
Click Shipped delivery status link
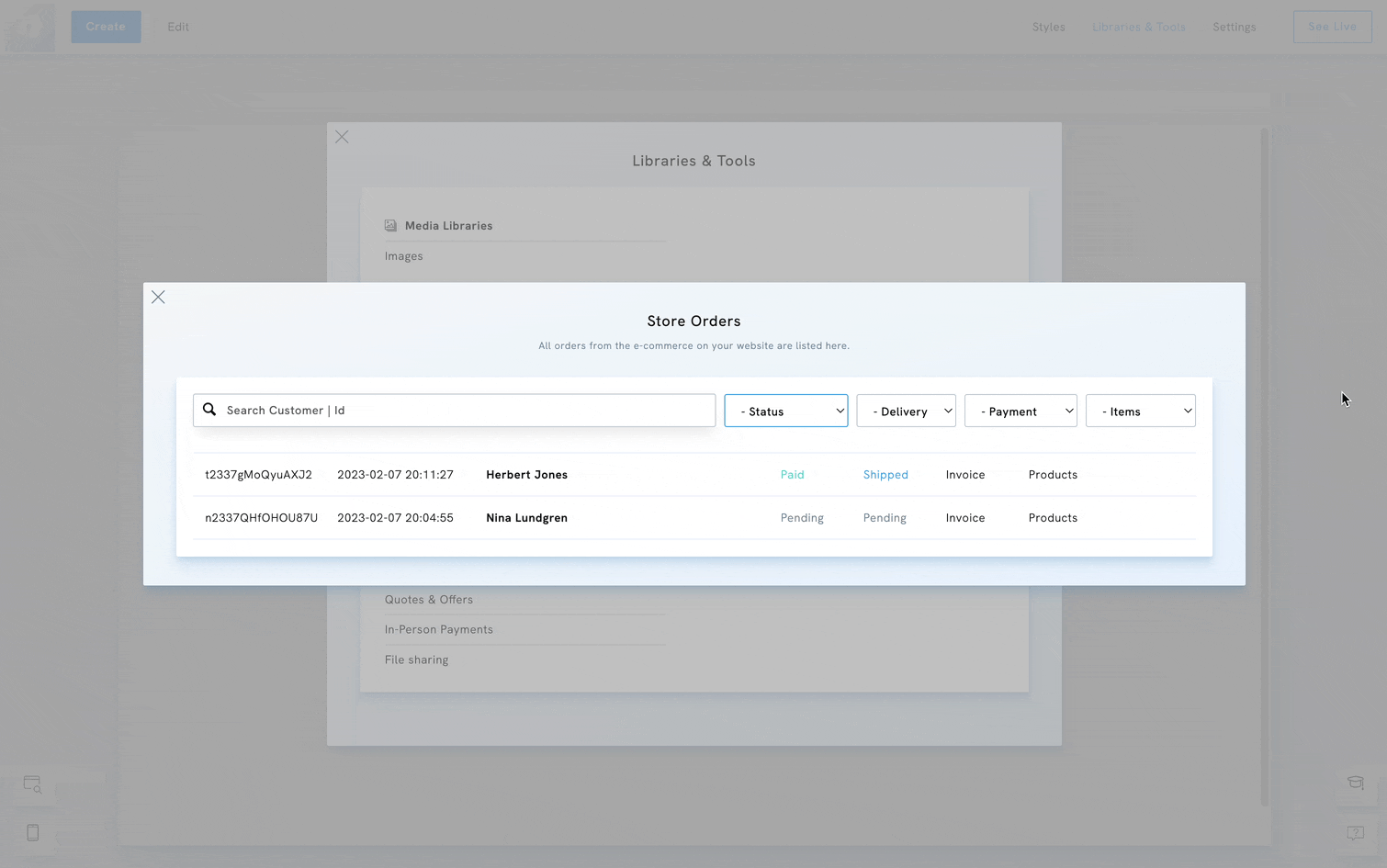[x=885, y=475]
